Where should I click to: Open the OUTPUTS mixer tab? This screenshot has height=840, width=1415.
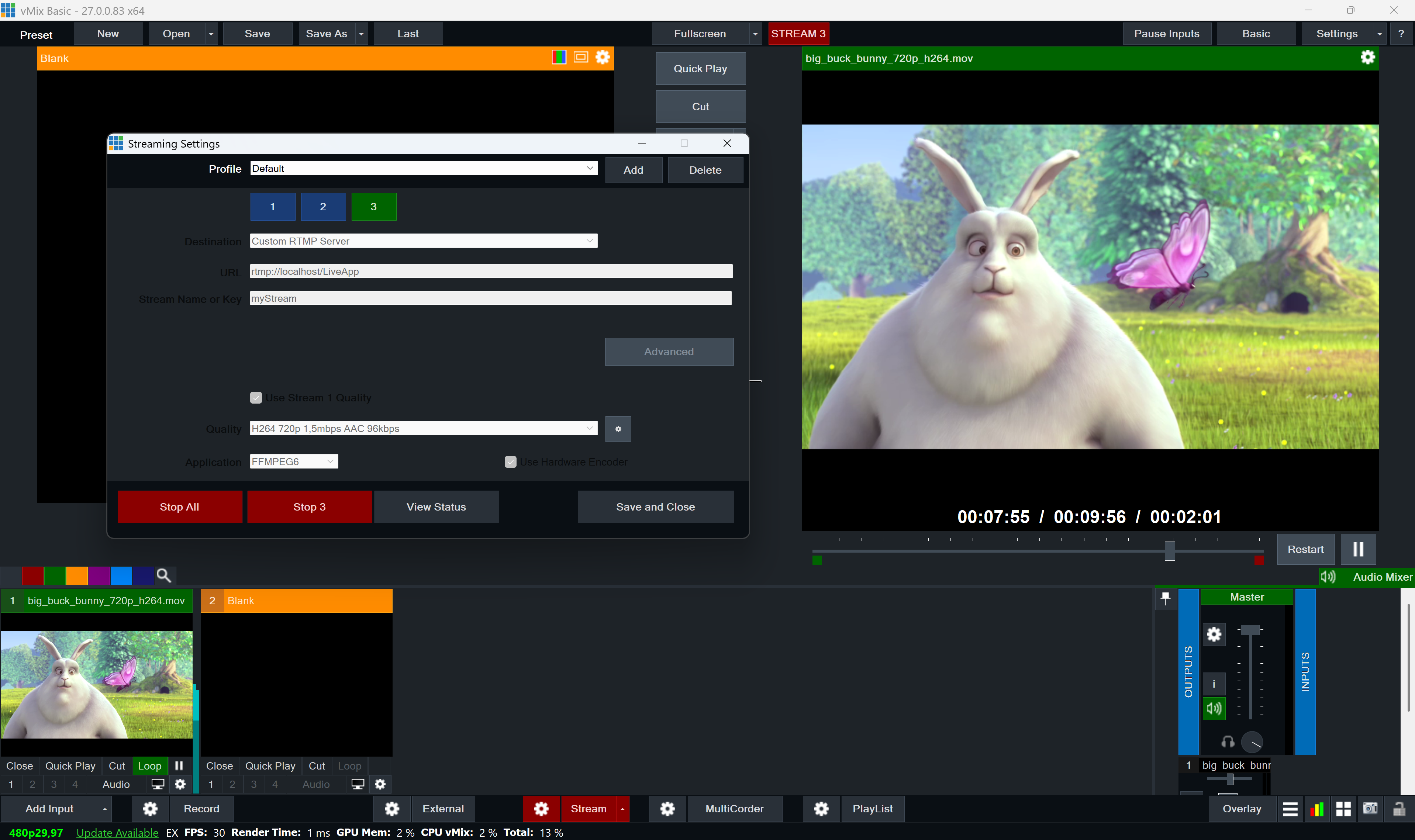pos(1188,671)
